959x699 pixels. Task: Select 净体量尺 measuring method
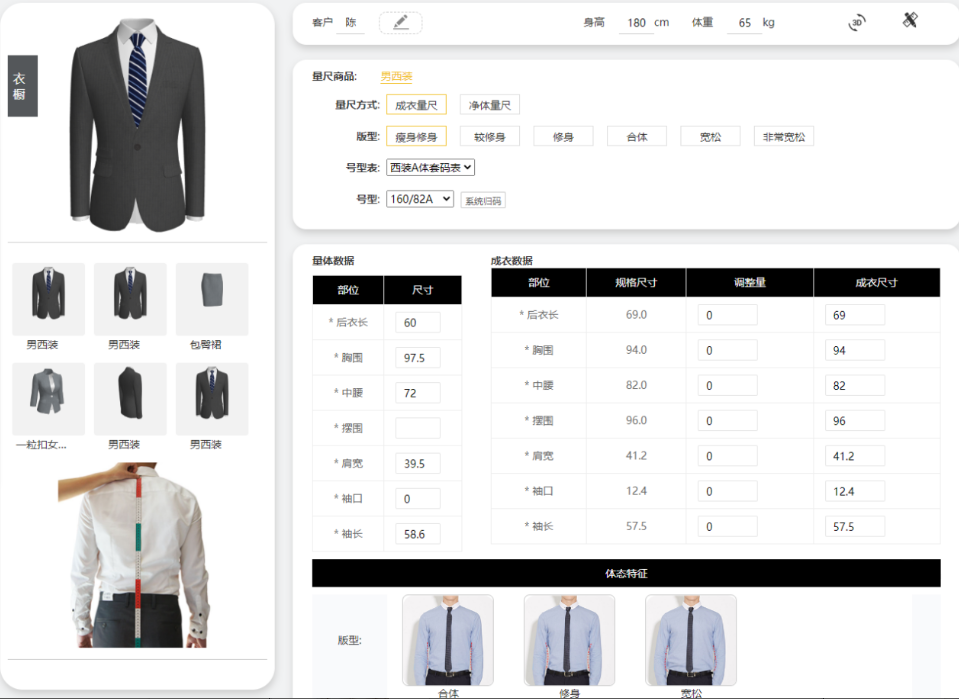tap(490, 105)
